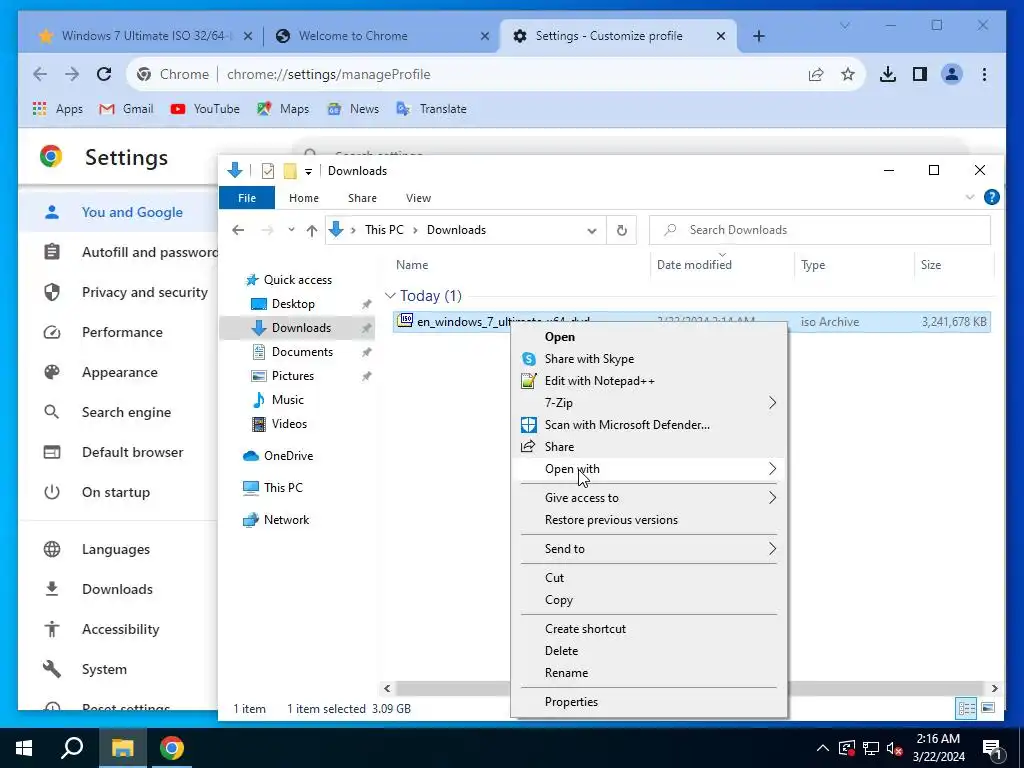Open Share tab in Explorer ribbon
Image resolution: width=1024 pixels, height=768 pixels.
click(362, 198)
